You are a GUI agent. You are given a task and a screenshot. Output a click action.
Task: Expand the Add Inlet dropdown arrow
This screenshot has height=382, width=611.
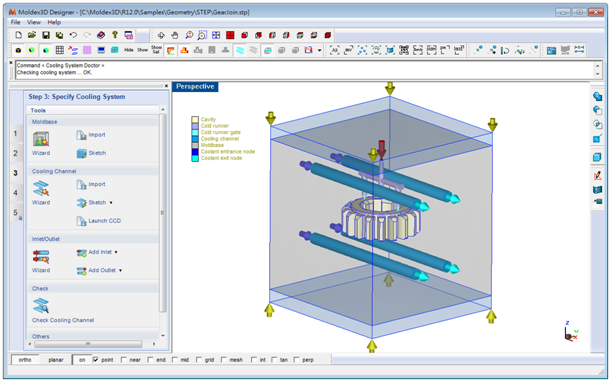pos(116,252)
